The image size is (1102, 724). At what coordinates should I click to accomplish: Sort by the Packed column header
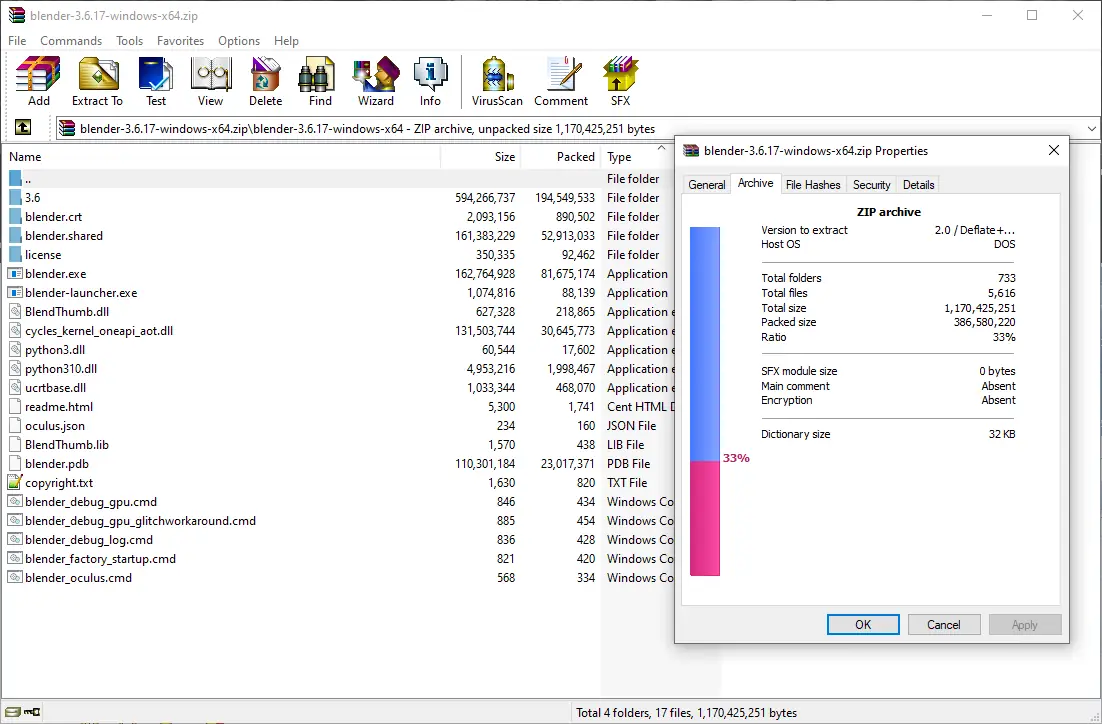560,157
